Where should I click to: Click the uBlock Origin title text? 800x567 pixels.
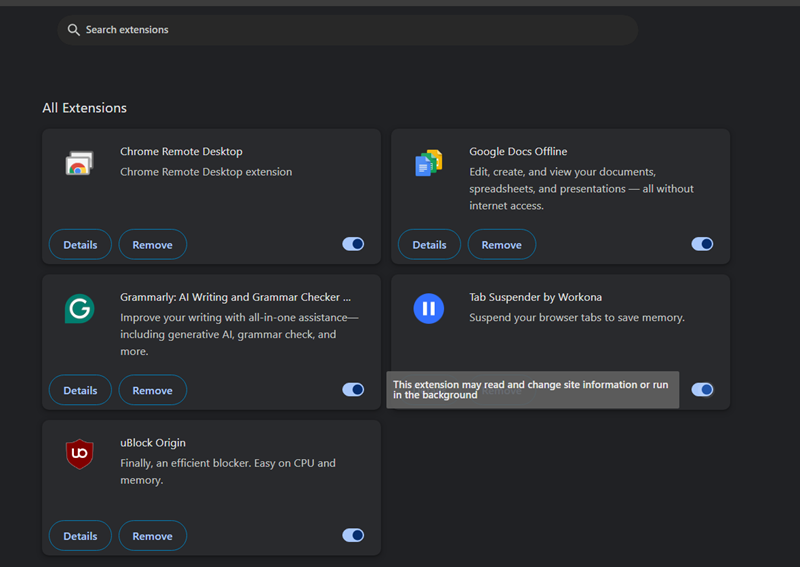pyautogui.click(x=153, y=442)
